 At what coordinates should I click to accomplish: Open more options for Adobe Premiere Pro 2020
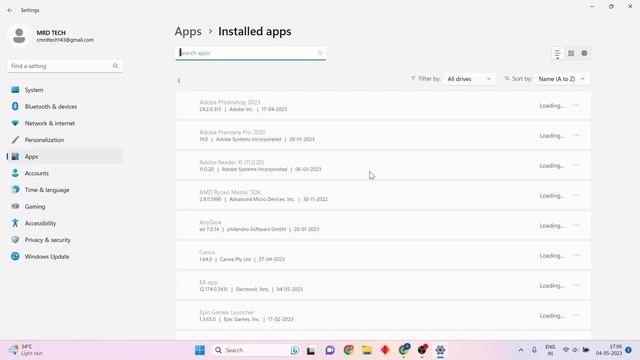(x=576, y=136)
